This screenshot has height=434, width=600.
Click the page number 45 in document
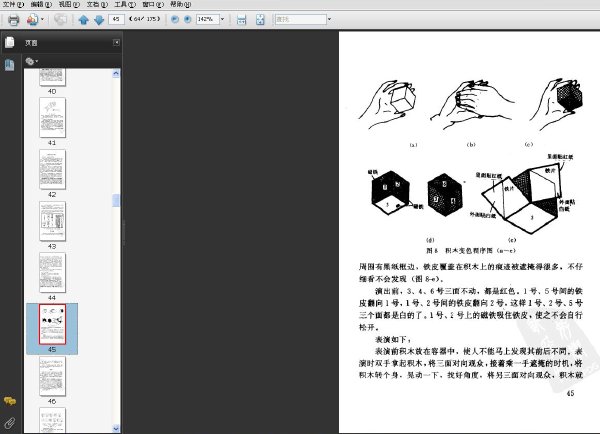[x=570, y=393]
